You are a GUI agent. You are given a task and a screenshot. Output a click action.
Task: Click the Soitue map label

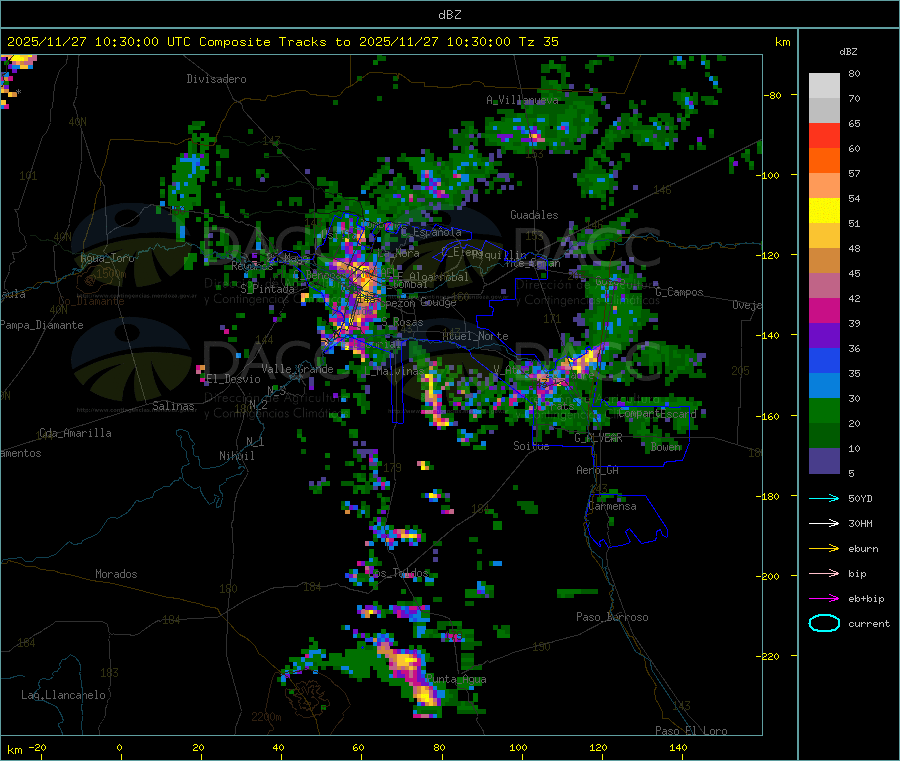click(531, 446)
